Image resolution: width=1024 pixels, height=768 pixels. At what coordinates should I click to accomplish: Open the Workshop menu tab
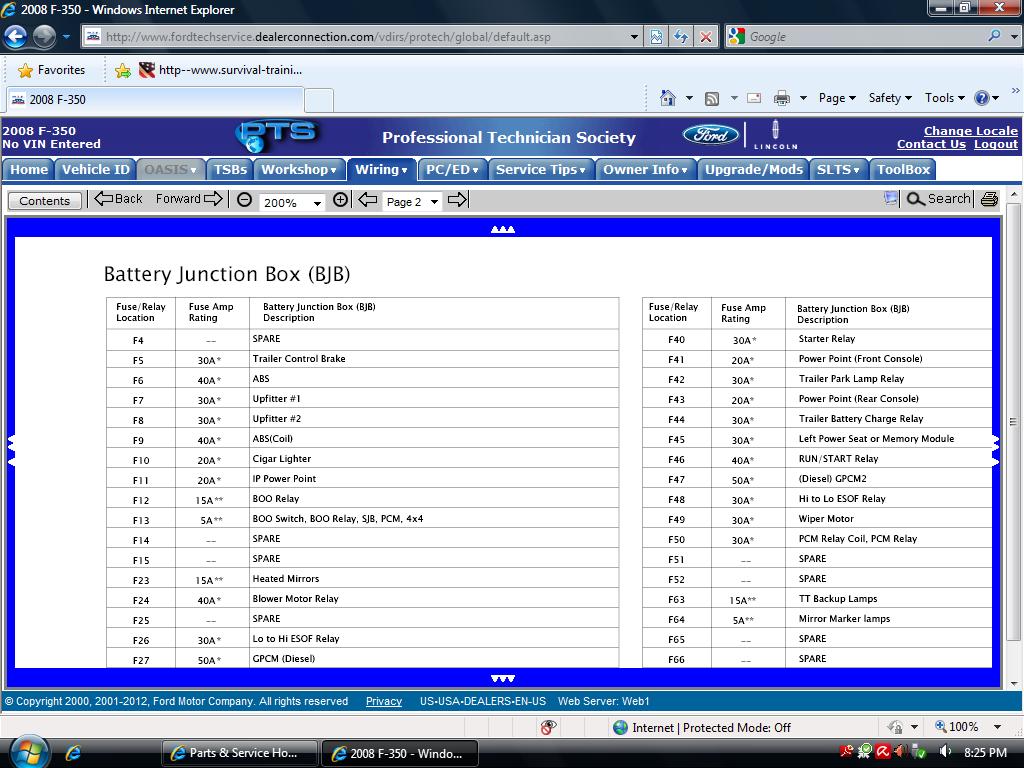click(298, 169)
